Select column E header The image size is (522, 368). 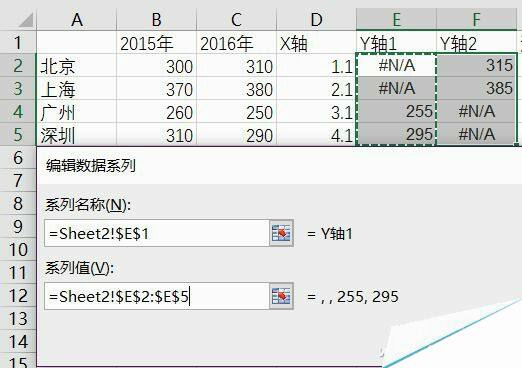coord(396,19)
